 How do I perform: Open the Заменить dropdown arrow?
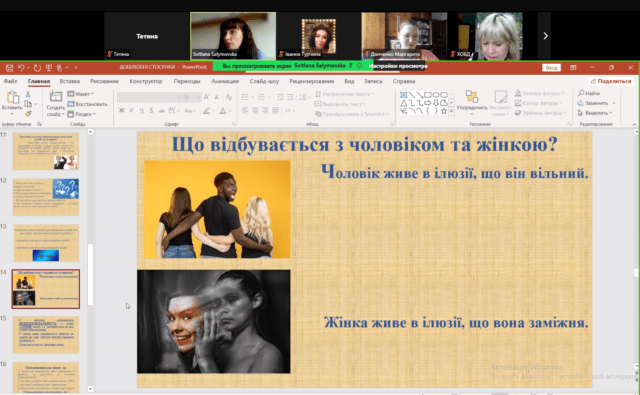613,103
